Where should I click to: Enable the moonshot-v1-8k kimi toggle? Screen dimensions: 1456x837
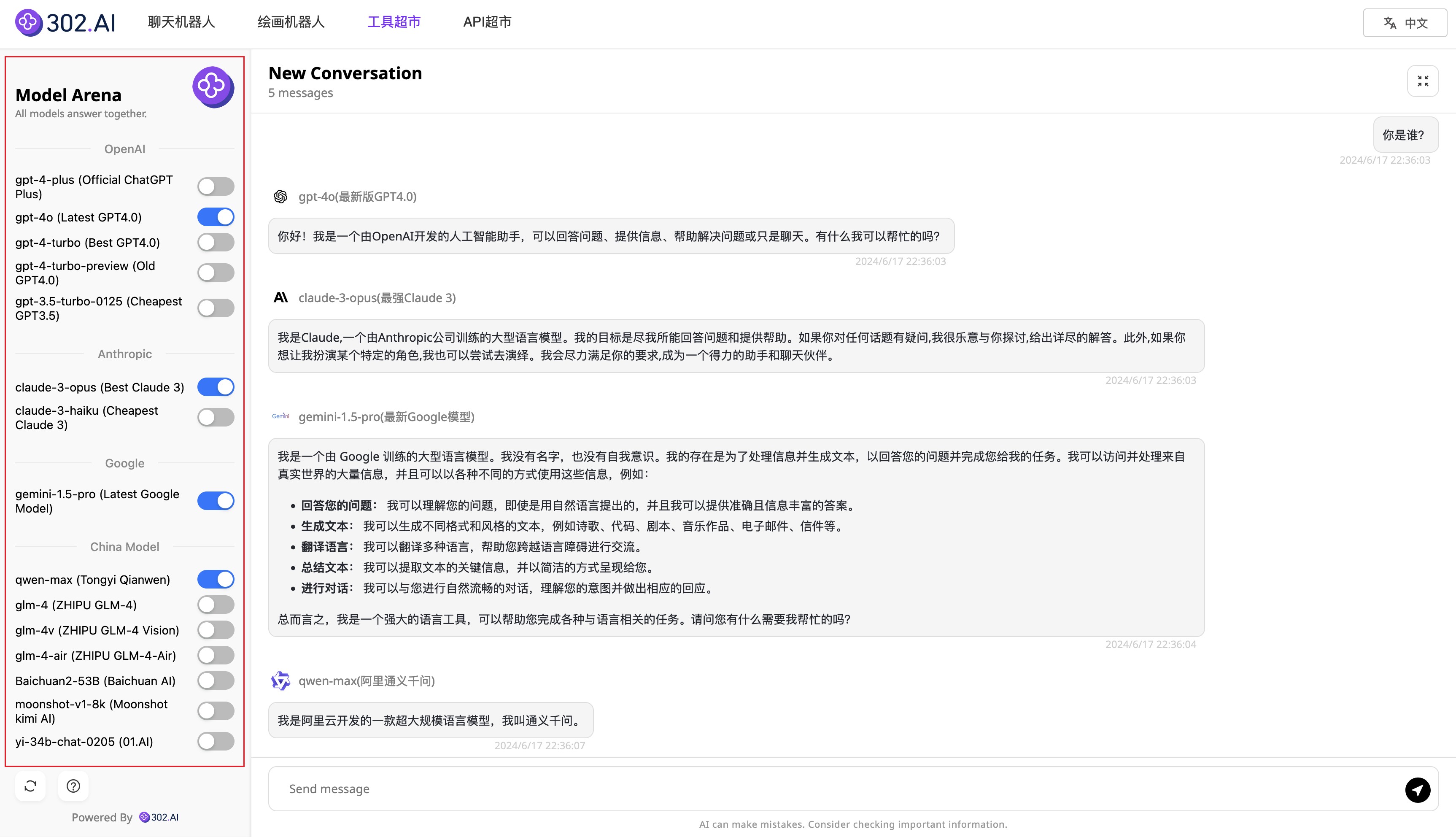[x=216, y=711]
